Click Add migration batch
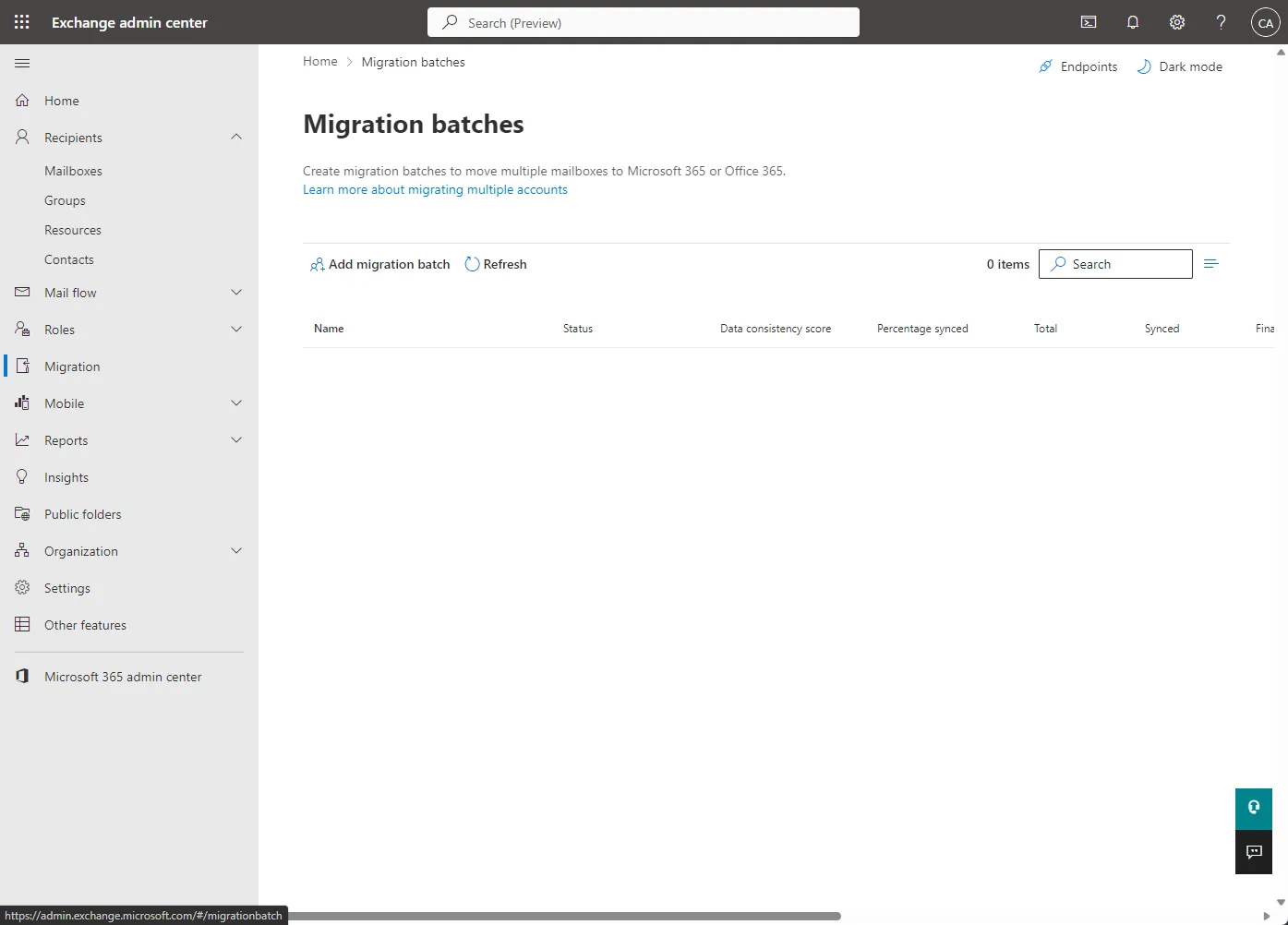 coord(380,264)
